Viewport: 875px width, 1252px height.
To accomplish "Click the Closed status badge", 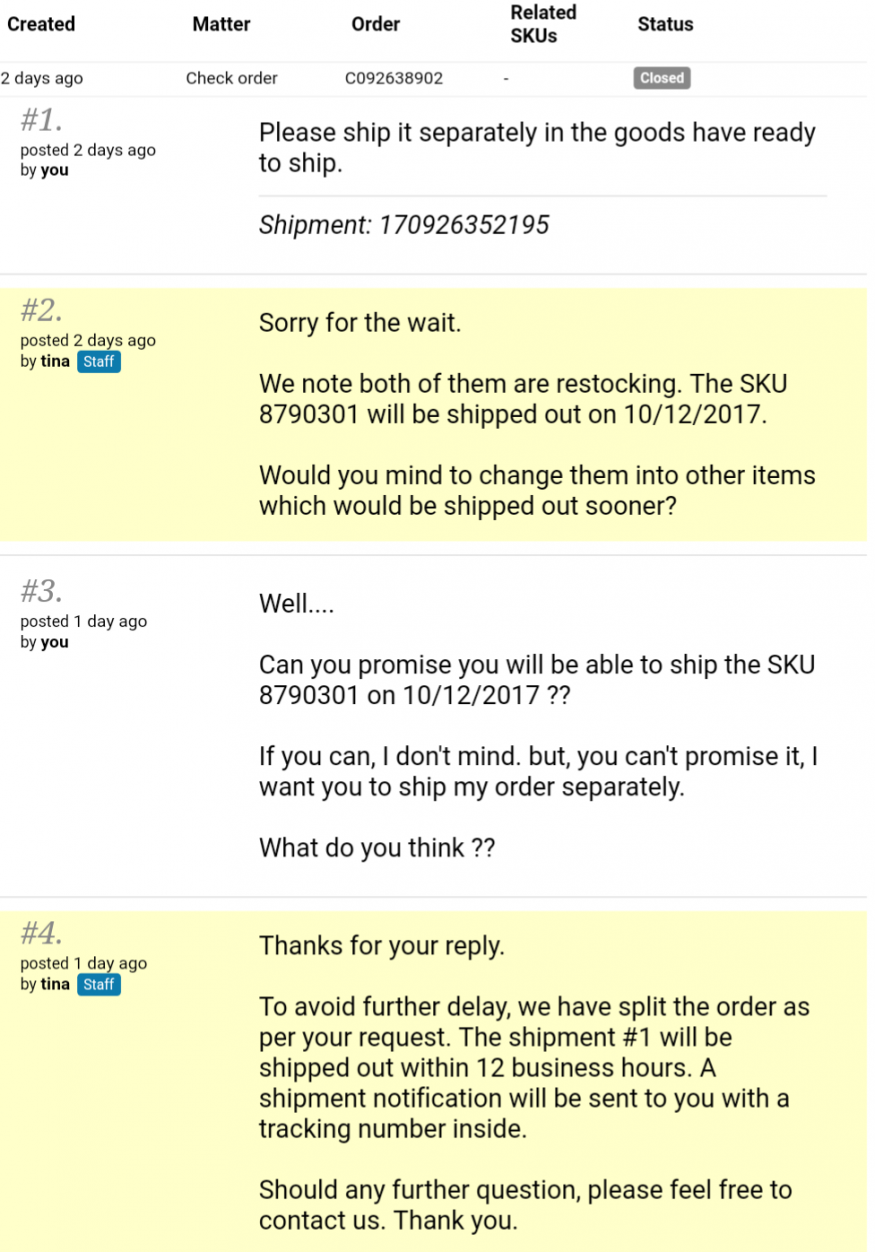I will pyautogui.click(x=662, y=78).
